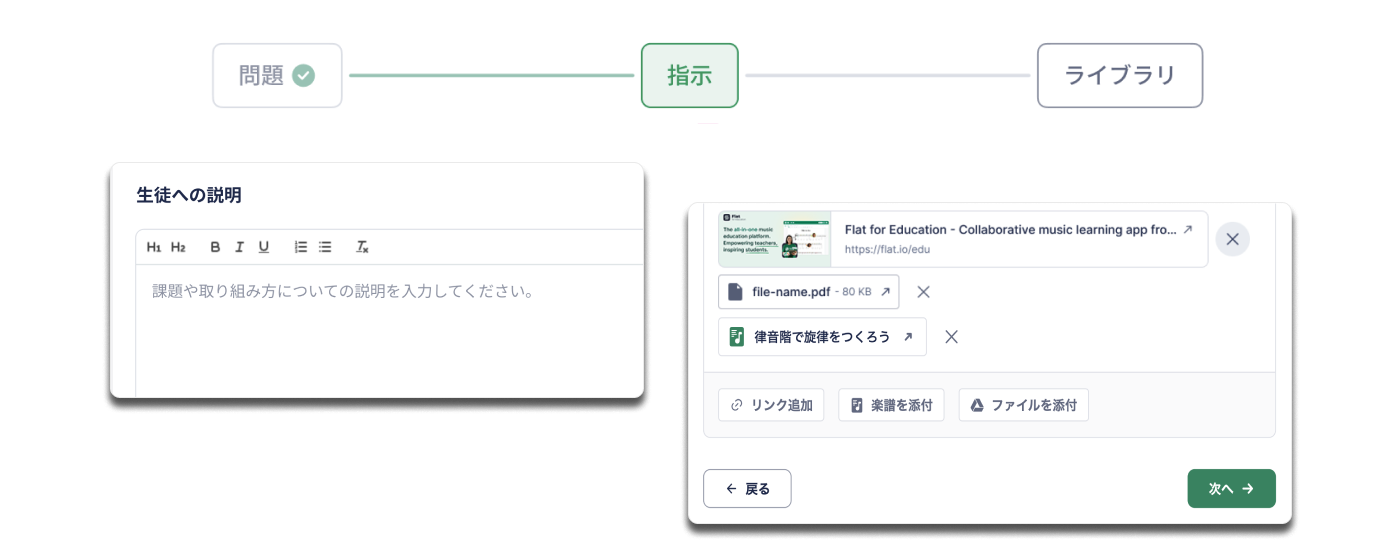The height and width of the screenshot is (560, 1400).
Task: Open the ライブラリ step
Action: pos(1120,75)
